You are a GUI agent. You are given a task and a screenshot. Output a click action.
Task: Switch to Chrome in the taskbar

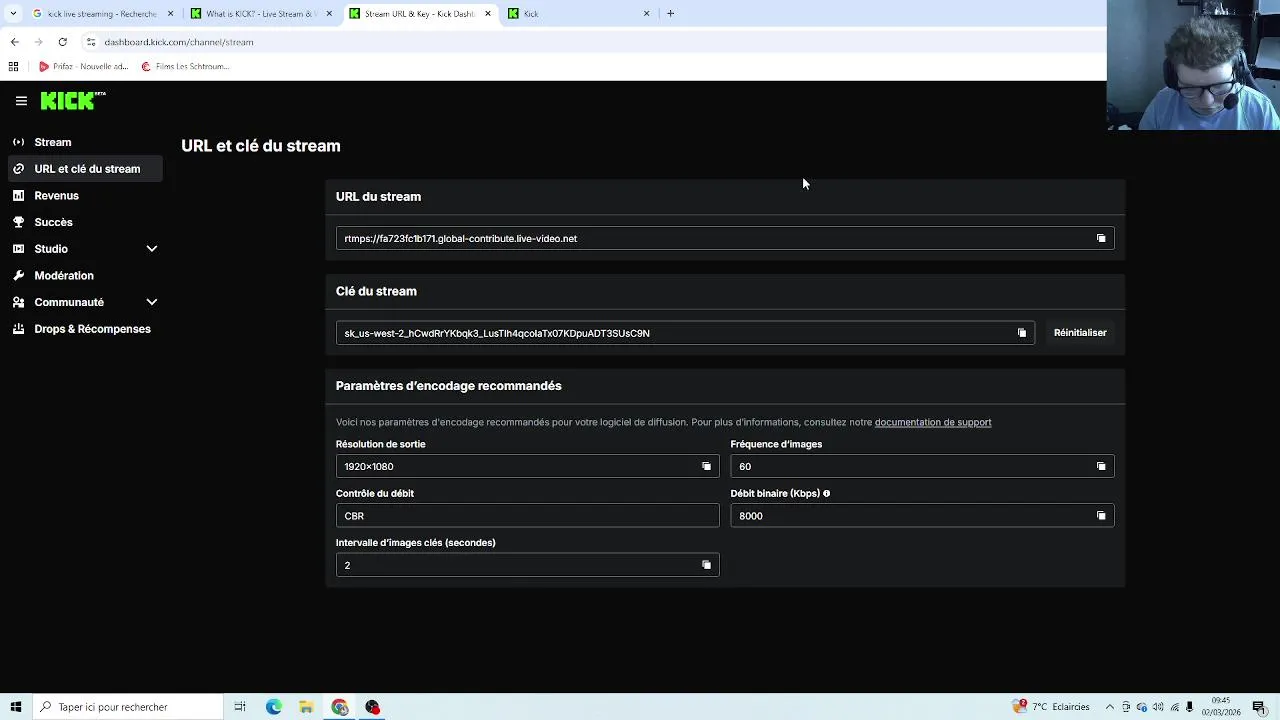[x=340, y=707]
